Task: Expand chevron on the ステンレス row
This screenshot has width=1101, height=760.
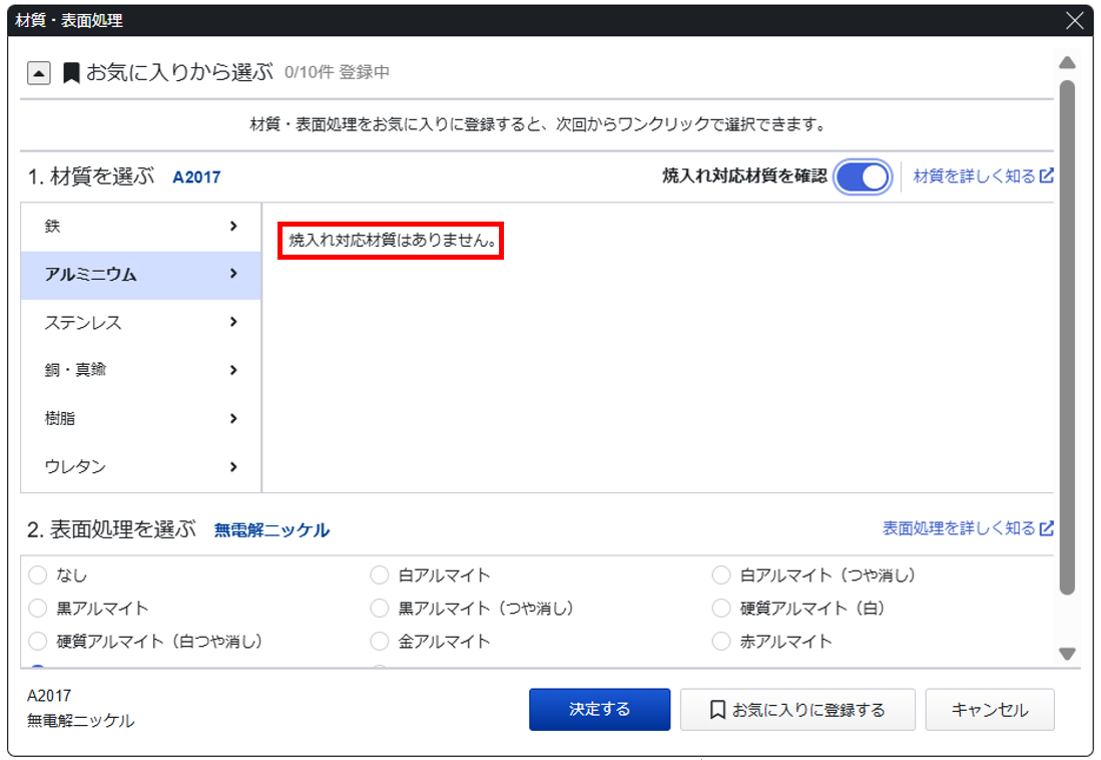Action: pos(234,322)
